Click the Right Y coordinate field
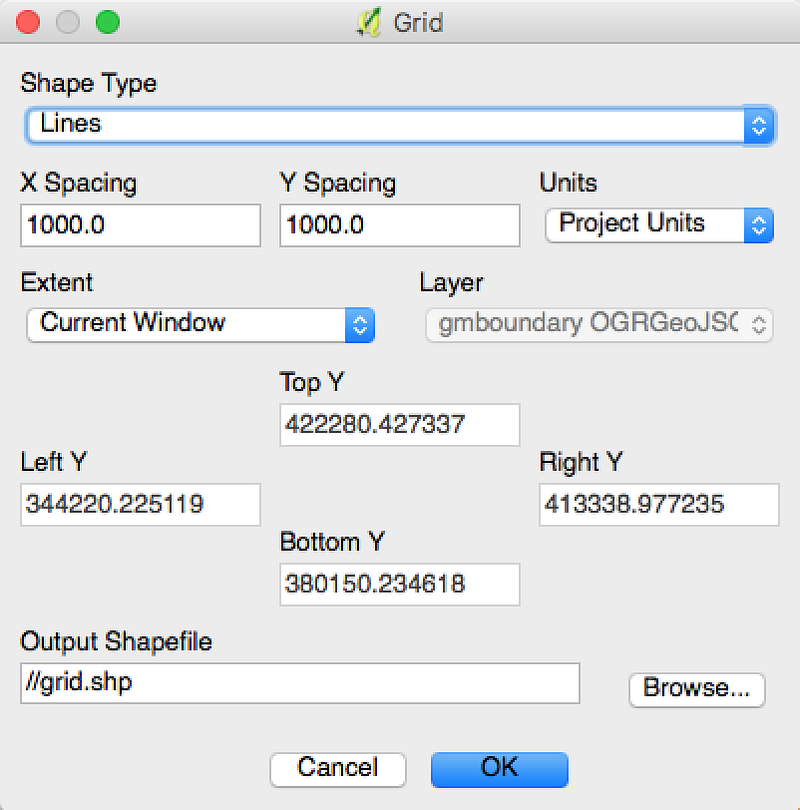 point(659,505)
